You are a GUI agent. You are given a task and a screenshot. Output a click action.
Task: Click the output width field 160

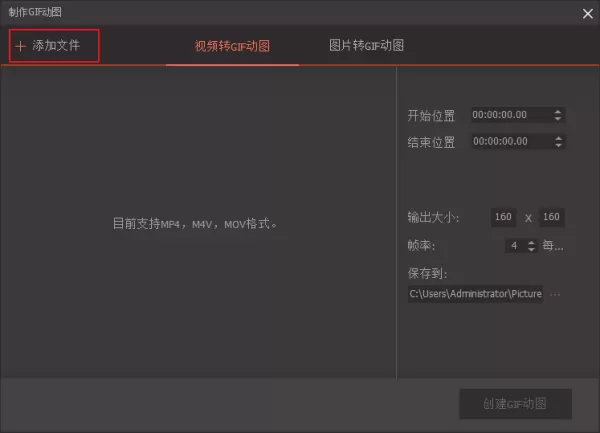tap(503, 217)
